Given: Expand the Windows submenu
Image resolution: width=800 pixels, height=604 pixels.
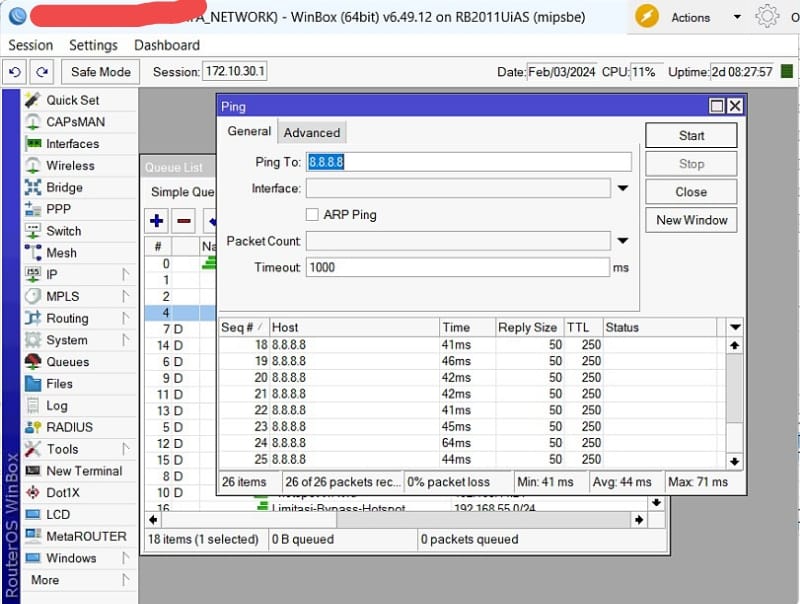Looking at the screenshot, I should point(126,558).
